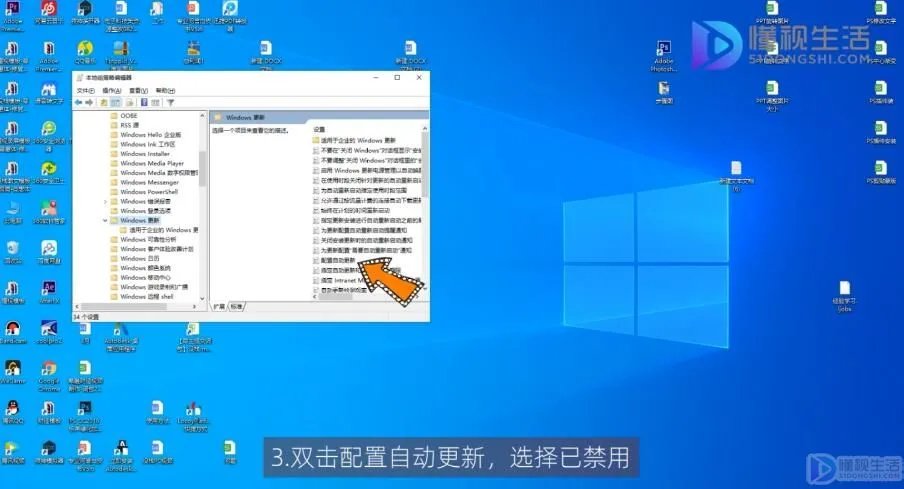Open the 文件(F) menu
Viewport: 904px width, 489px height.
click(85, 91)
